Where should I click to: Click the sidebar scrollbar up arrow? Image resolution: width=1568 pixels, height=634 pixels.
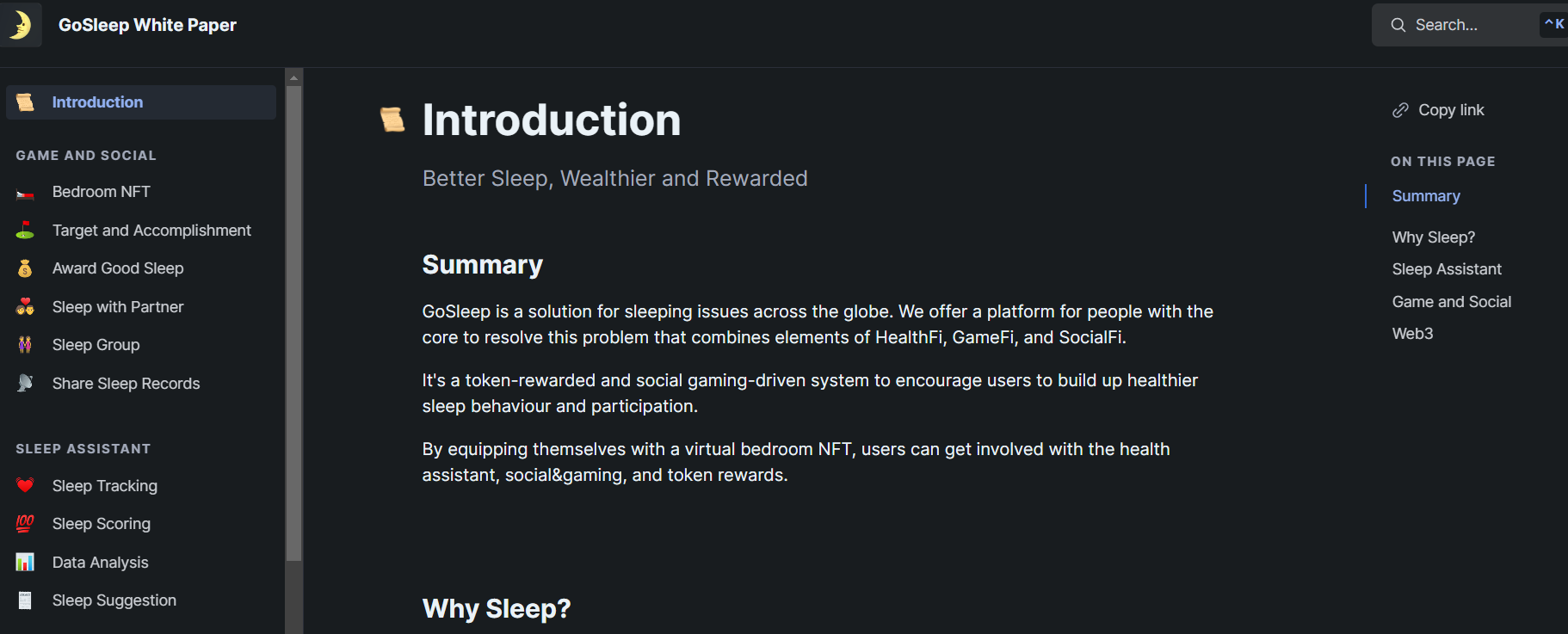coord(293,77)
